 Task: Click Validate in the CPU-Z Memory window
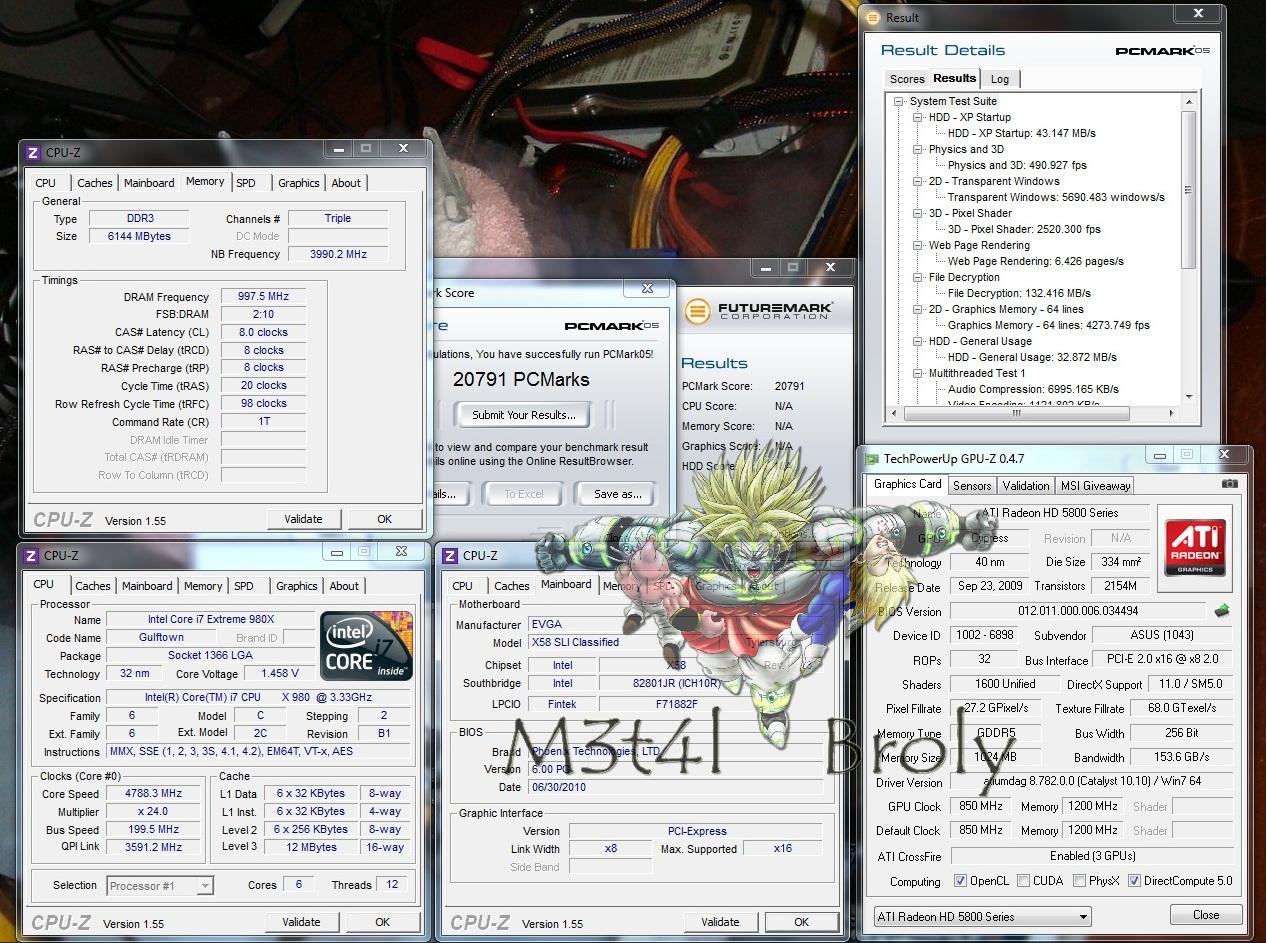[x=303, y=519]
